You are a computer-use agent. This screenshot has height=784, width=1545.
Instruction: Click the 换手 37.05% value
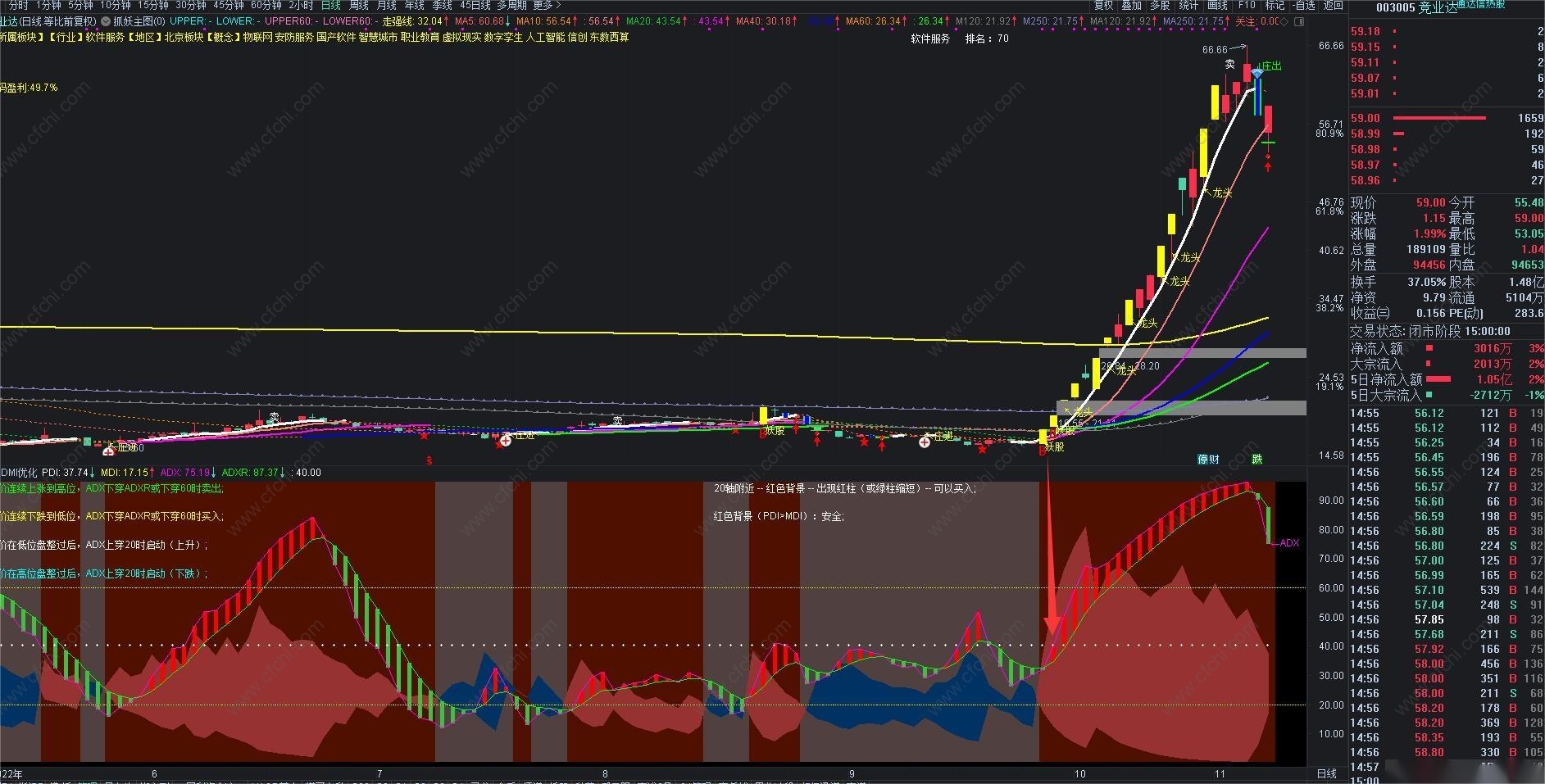click(1425, 282)
